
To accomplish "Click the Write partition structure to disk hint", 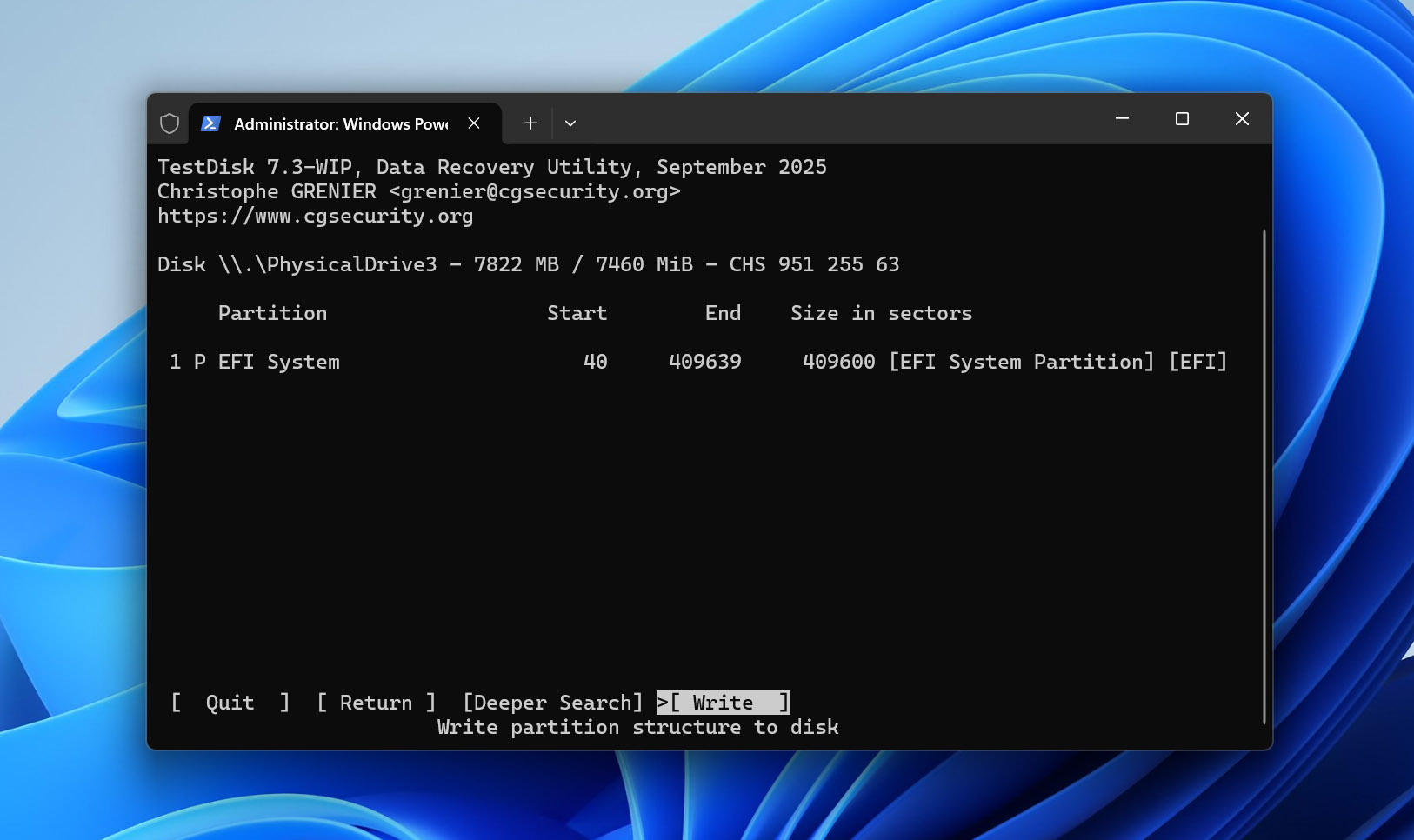I will click(x=638, y=727).
